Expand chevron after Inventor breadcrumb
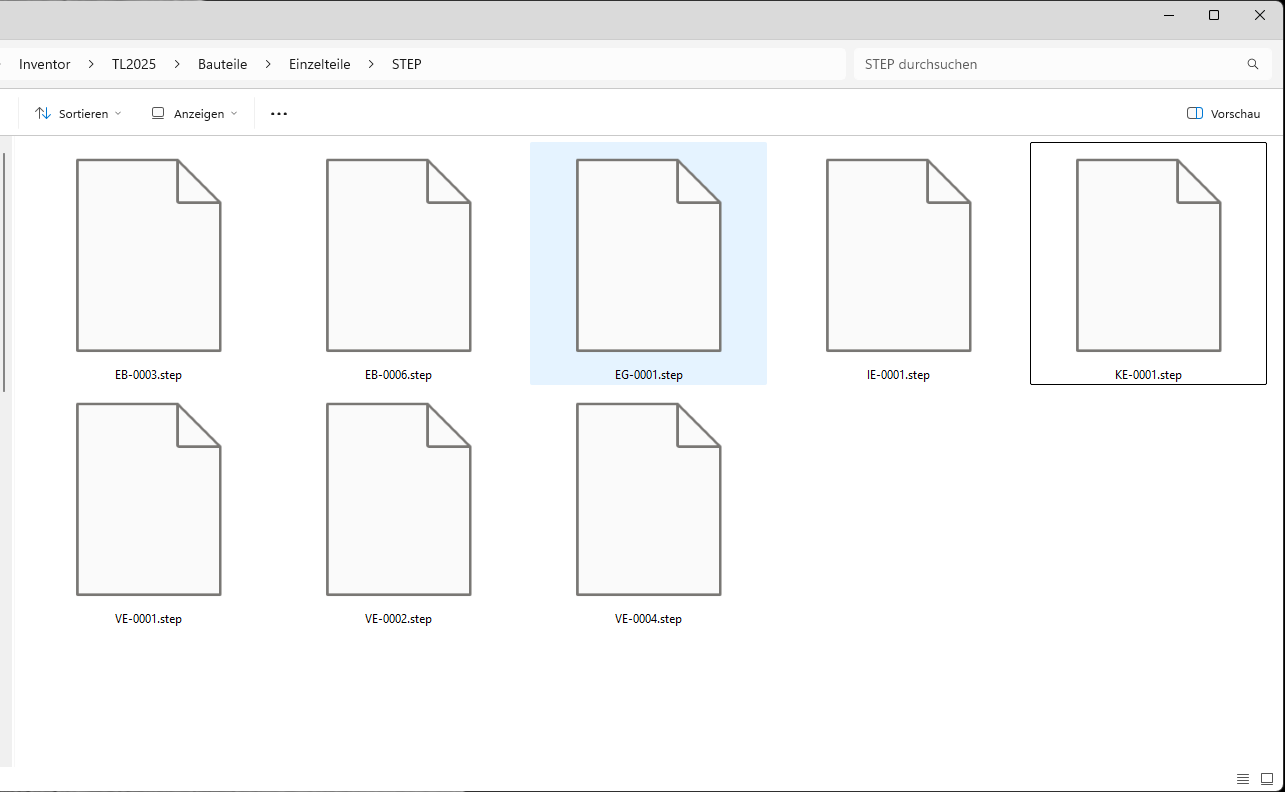 [91, 64]
